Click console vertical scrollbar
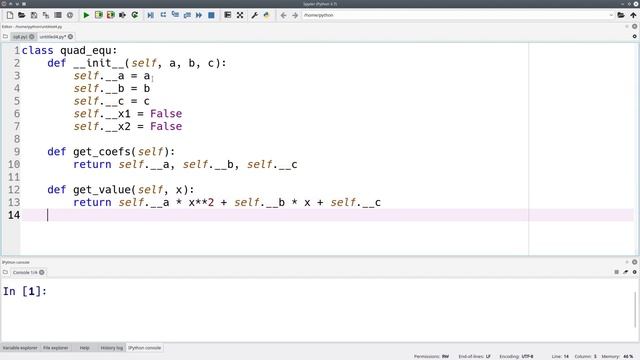This screenshot has height=360, width=640. point(636,309)
